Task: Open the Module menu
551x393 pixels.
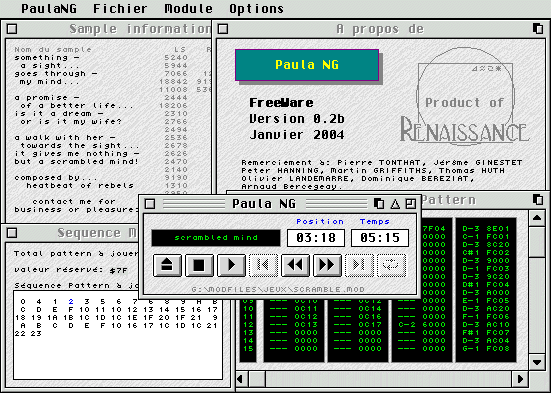Action: click(x=188, y=8)
